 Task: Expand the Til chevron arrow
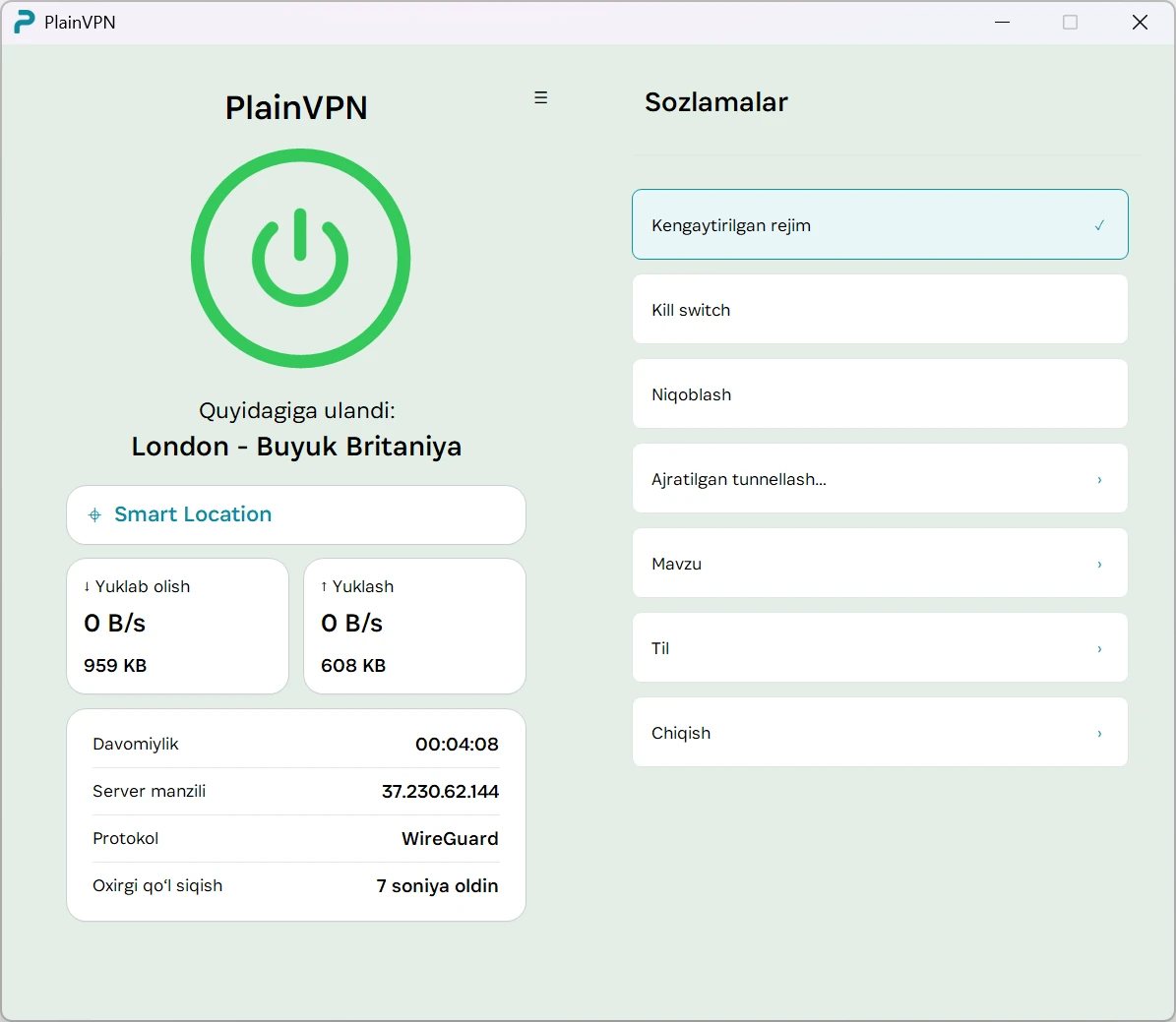(1099, 648)
